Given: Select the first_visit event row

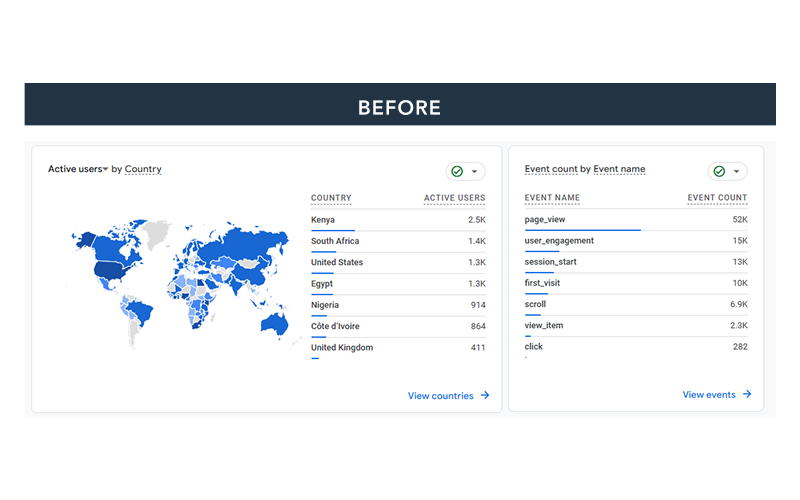Looking at the screenshot, I should tap(636, 283).
